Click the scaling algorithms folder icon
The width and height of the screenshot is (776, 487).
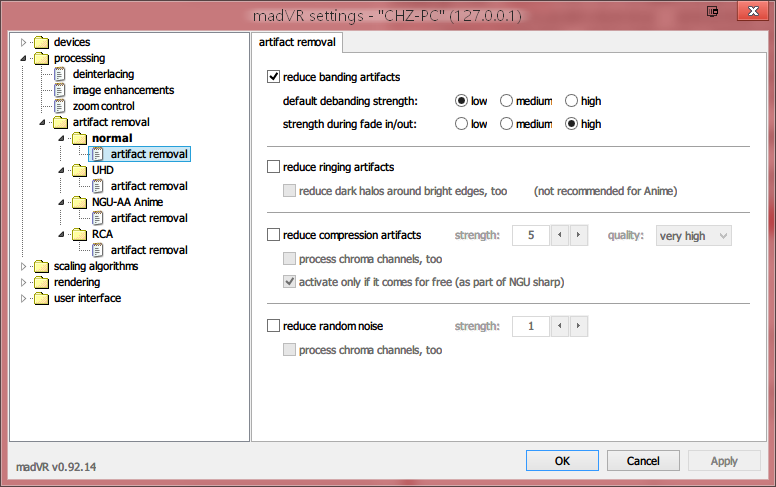click(x=42, y=266)
